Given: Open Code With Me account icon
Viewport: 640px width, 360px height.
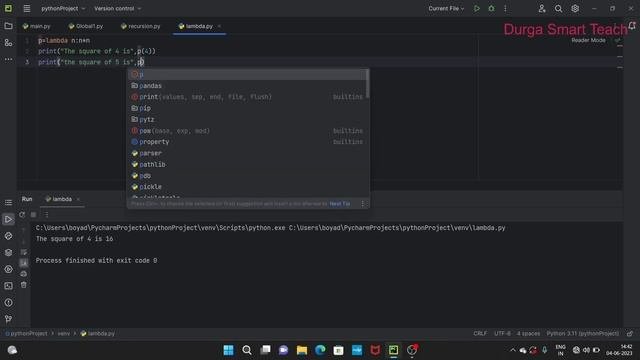Looking at the screenshot, I should click(542, 8).
